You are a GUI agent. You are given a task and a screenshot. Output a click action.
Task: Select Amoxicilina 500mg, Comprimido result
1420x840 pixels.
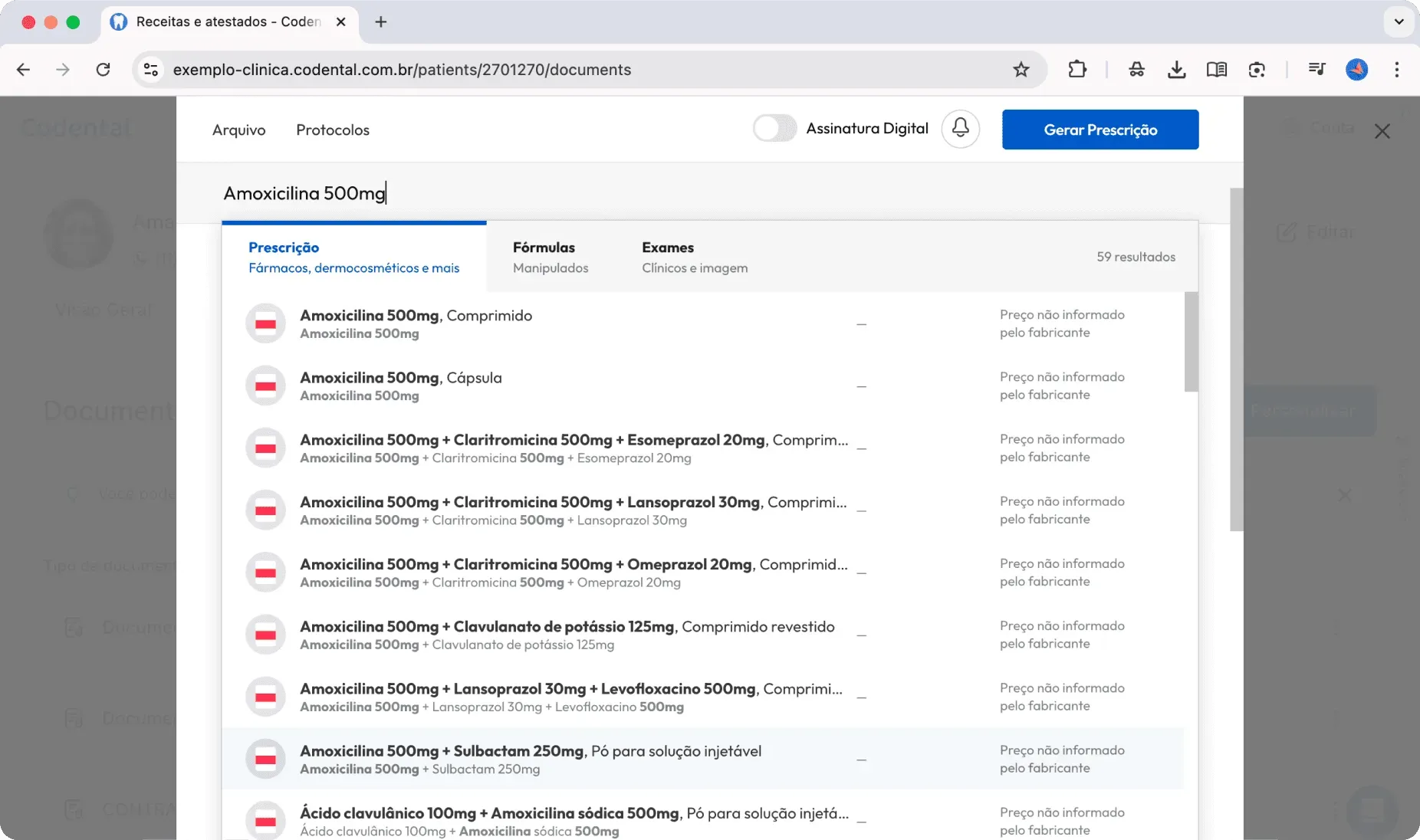[x=702, y=323]
